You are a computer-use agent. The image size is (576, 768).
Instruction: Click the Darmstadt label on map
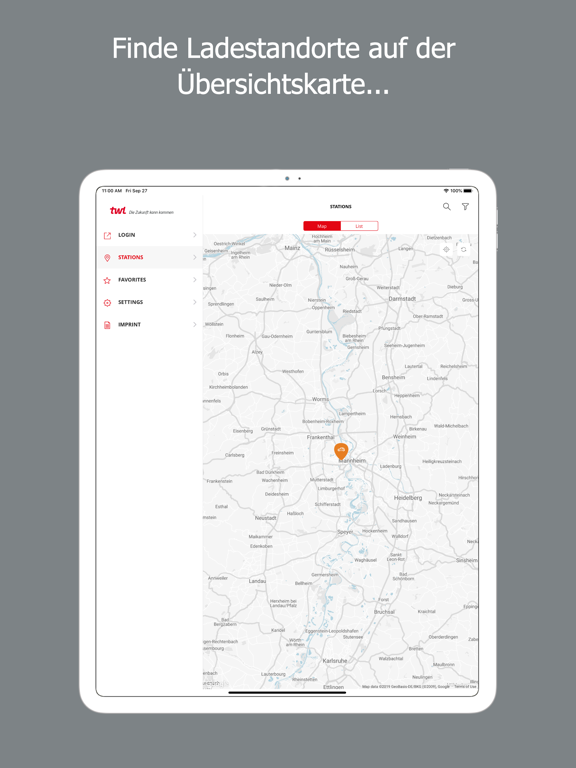[402, 298]
